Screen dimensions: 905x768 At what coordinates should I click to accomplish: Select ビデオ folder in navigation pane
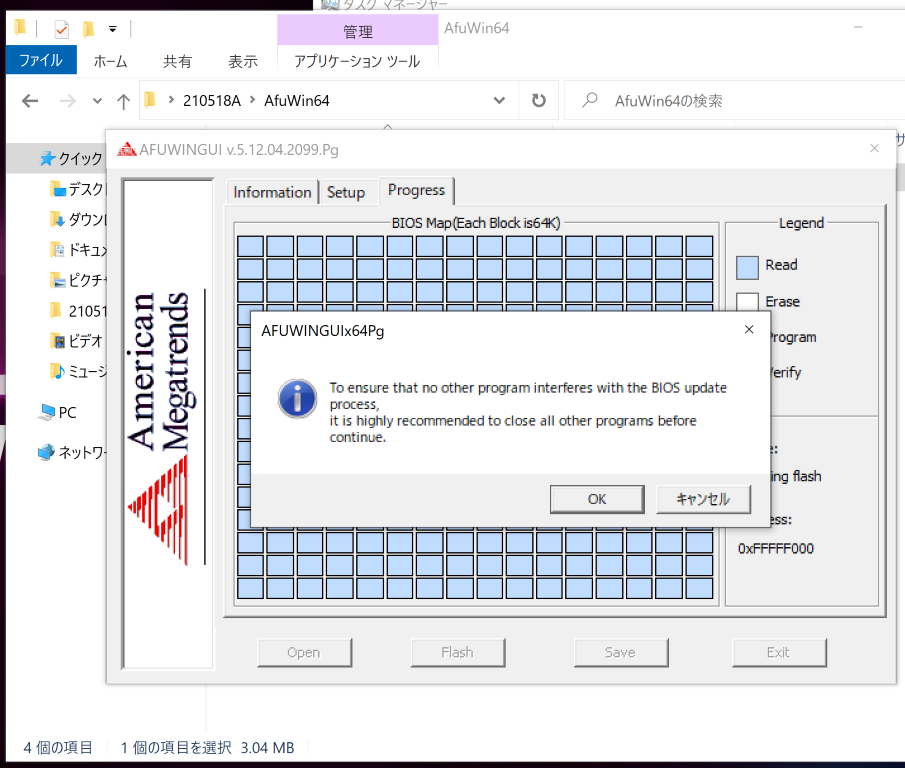pyautogui.click(x=78, y=341)
